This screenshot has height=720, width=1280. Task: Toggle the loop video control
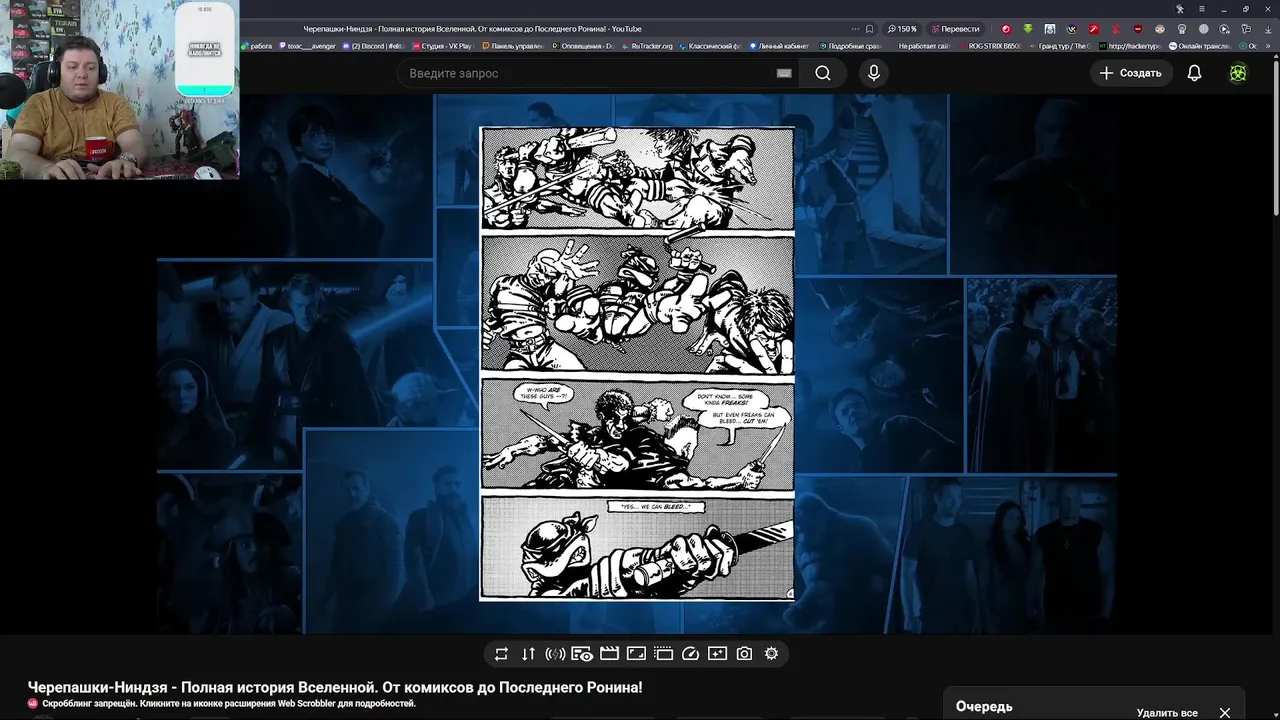point(501,654)
